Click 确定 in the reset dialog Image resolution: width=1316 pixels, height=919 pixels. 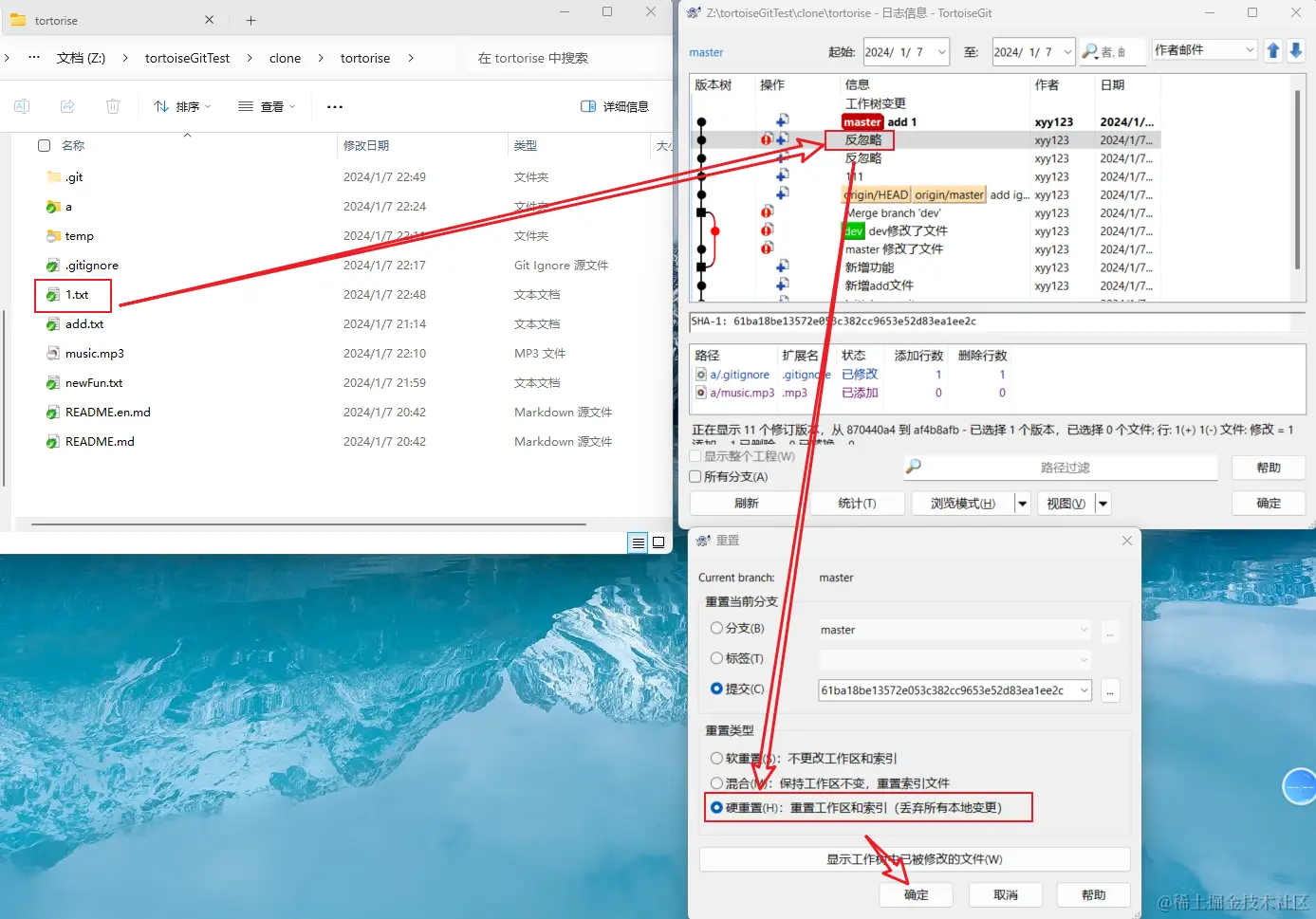click(916, 894)
